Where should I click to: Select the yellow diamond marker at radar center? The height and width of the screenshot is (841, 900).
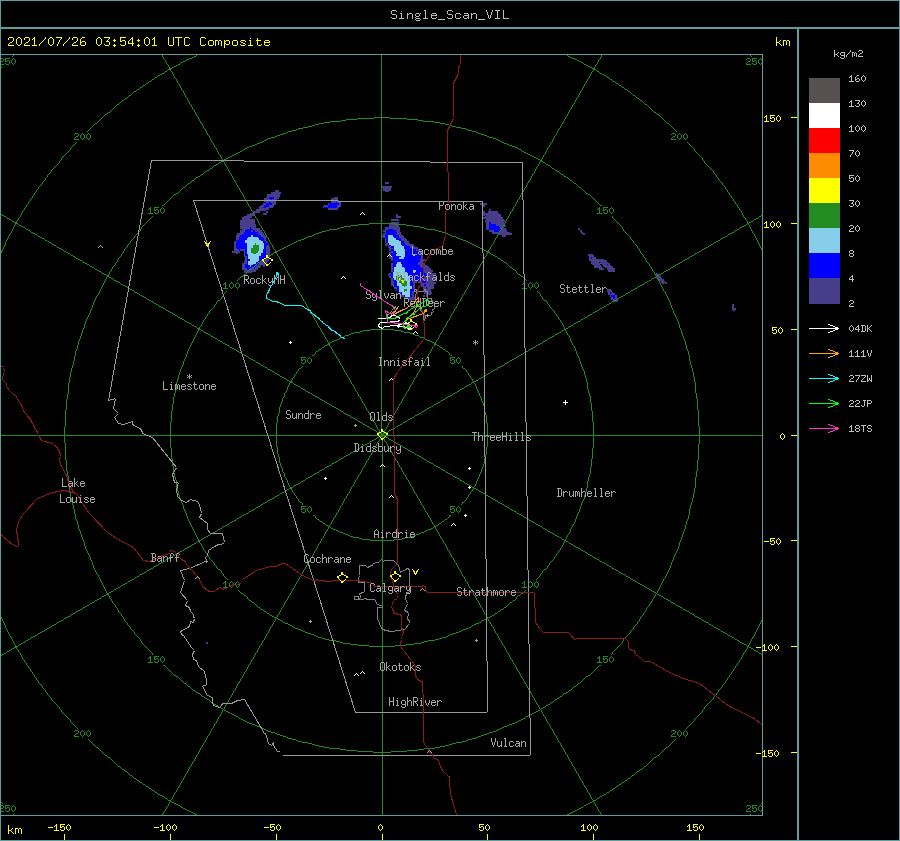(382, 435)
